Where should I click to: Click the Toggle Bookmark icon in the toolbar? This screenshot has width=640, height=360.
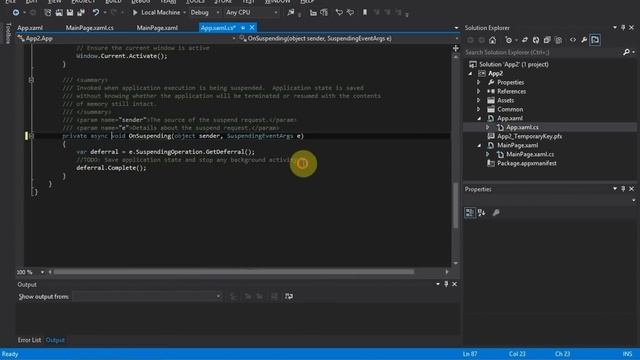365,13
